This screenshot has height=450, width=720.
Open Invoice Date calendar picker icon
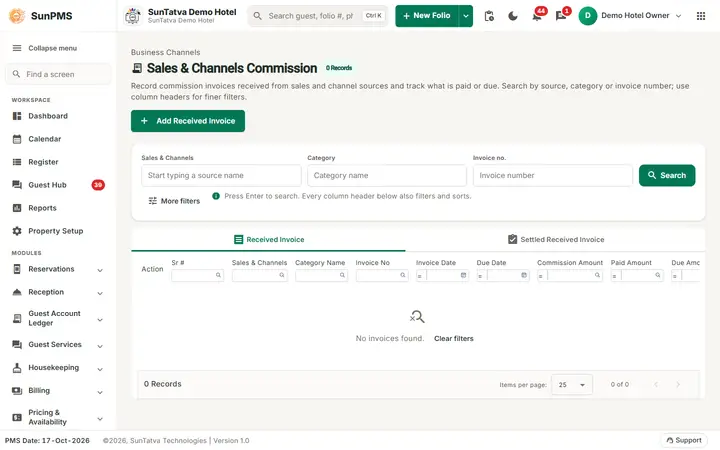click(463, 276)
